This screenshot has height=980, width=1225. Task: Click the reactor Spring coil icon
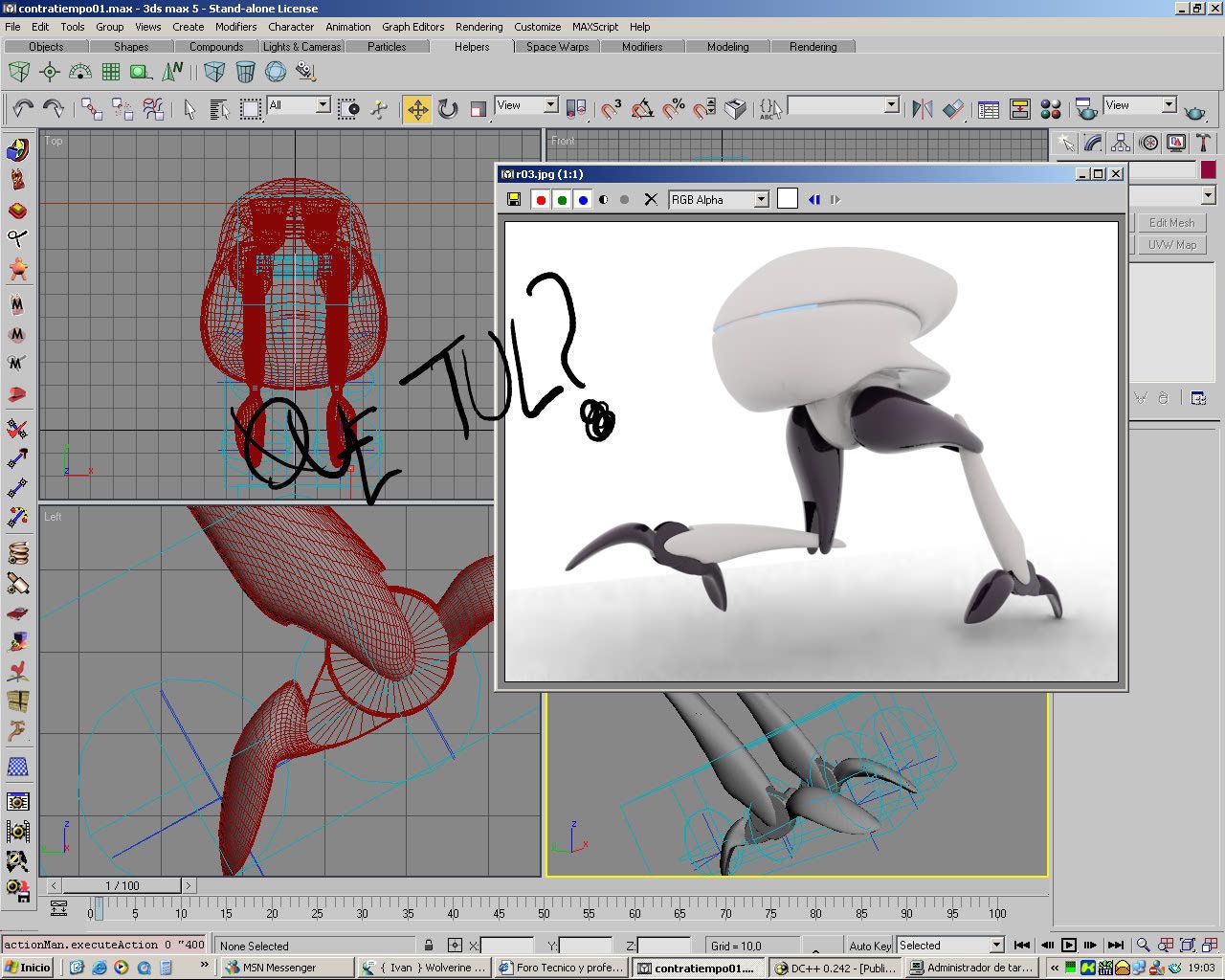[18, 552]
